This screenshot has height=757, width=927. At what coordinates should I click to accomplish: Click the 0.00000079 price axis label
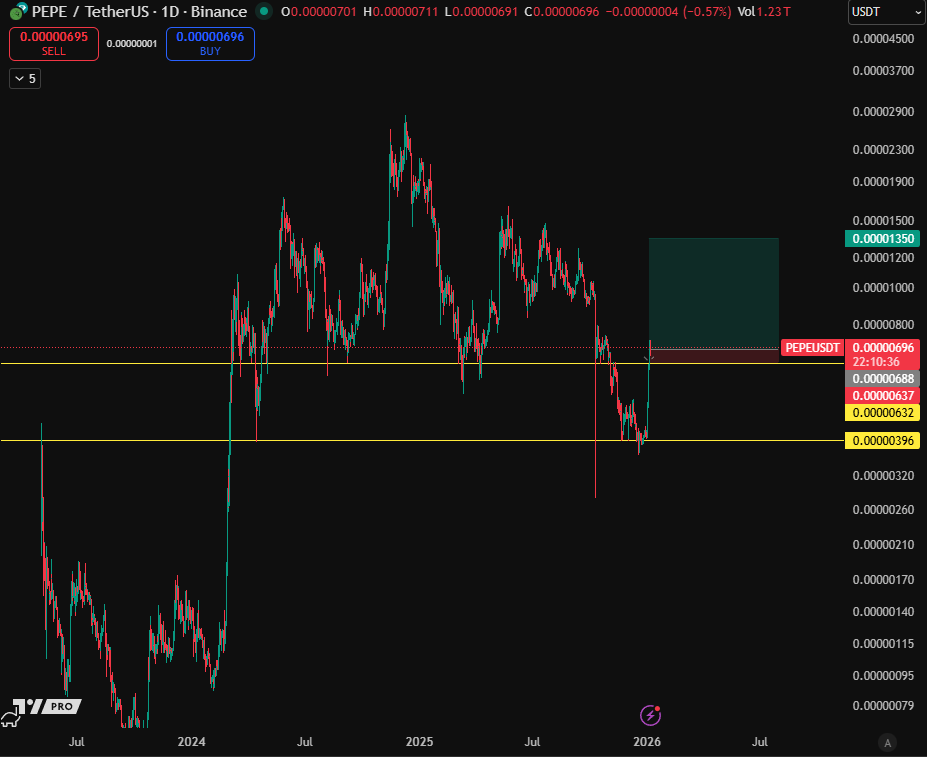click(x=883, y=706)
